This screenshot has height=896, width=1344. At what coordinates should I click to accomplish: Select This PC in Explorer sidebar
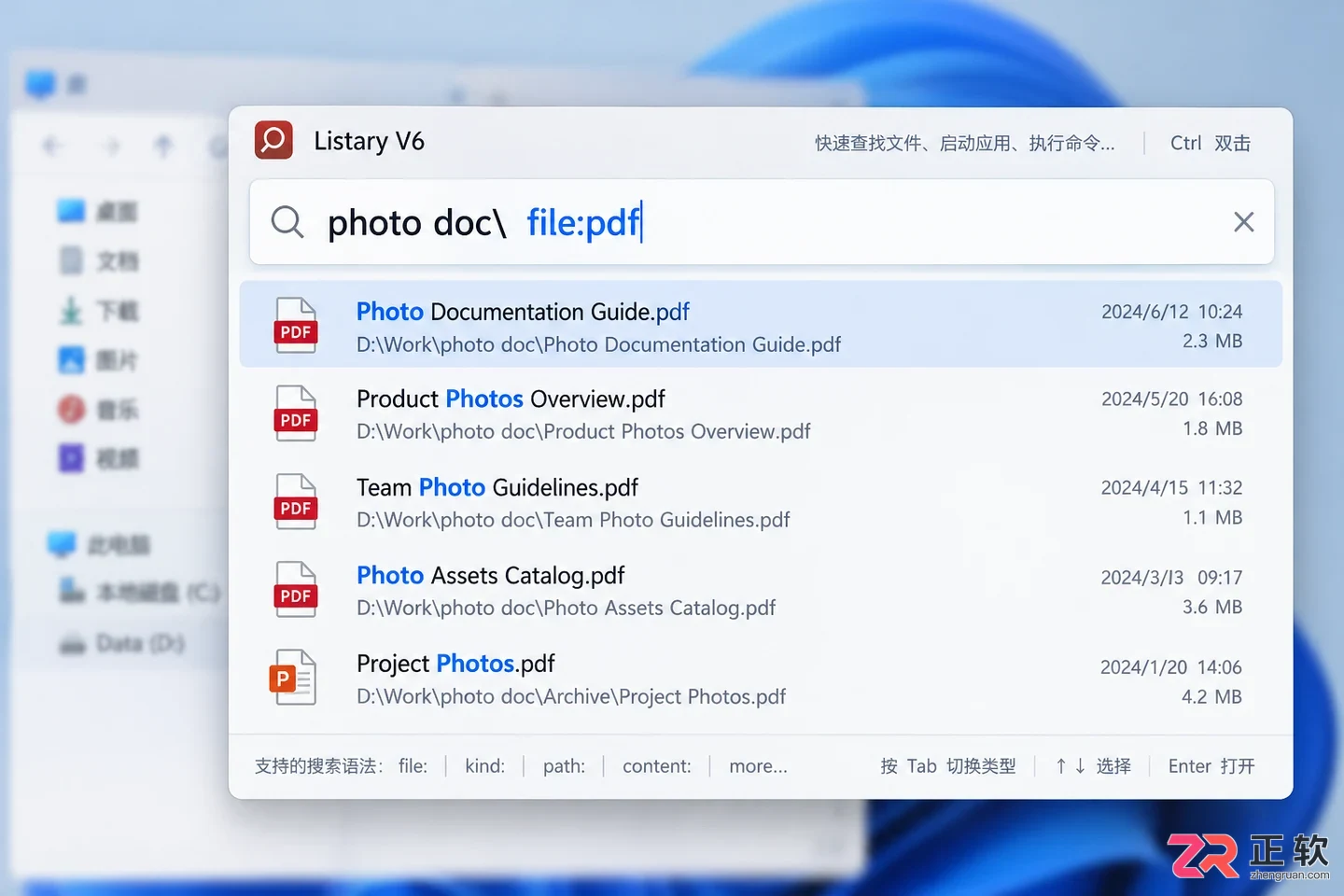click(x=99, y=544)
